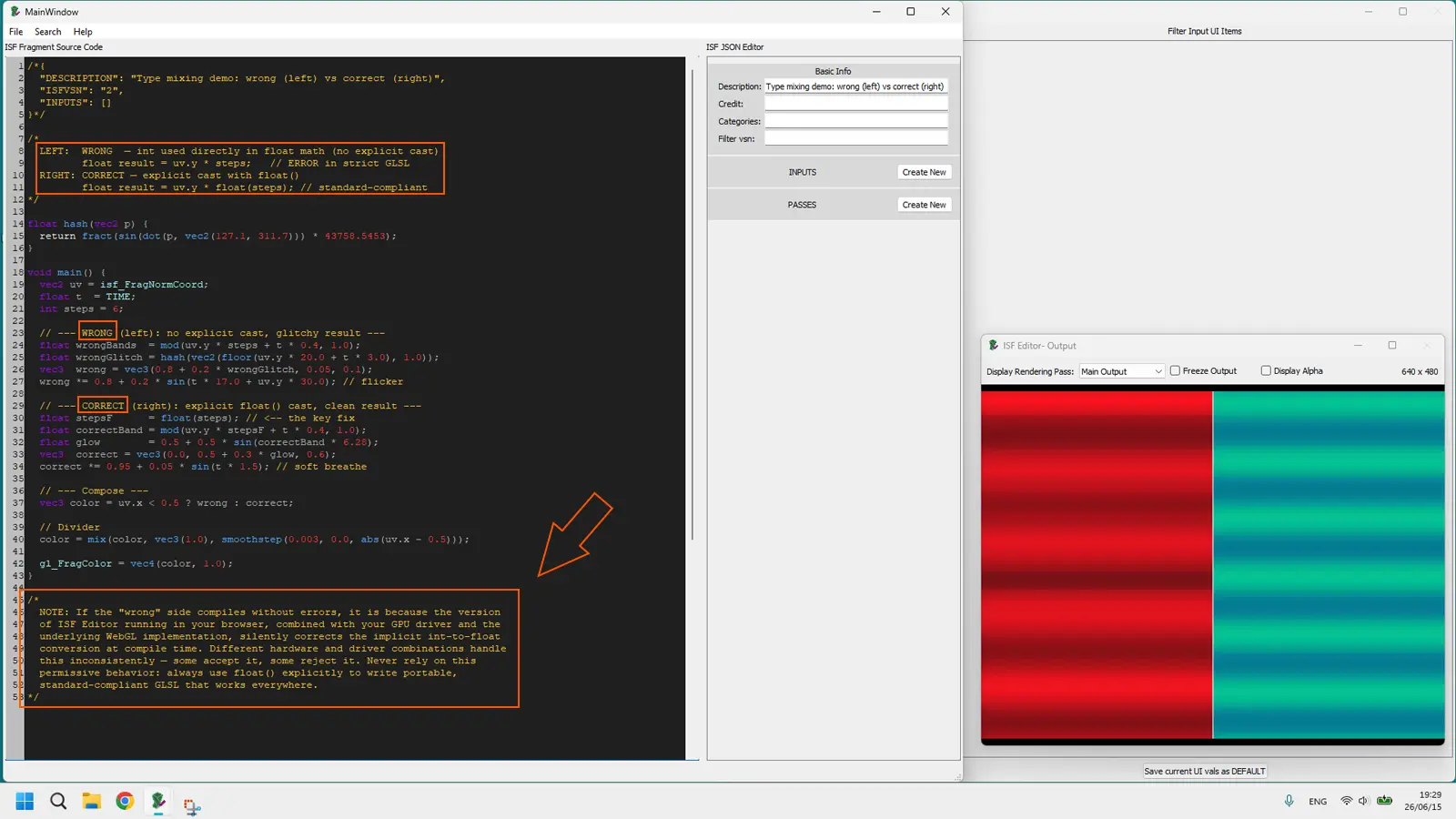The image size is (1456, 819).
Task: Click the "// --- Compose ---" comment line
Action: coord(94,490)
